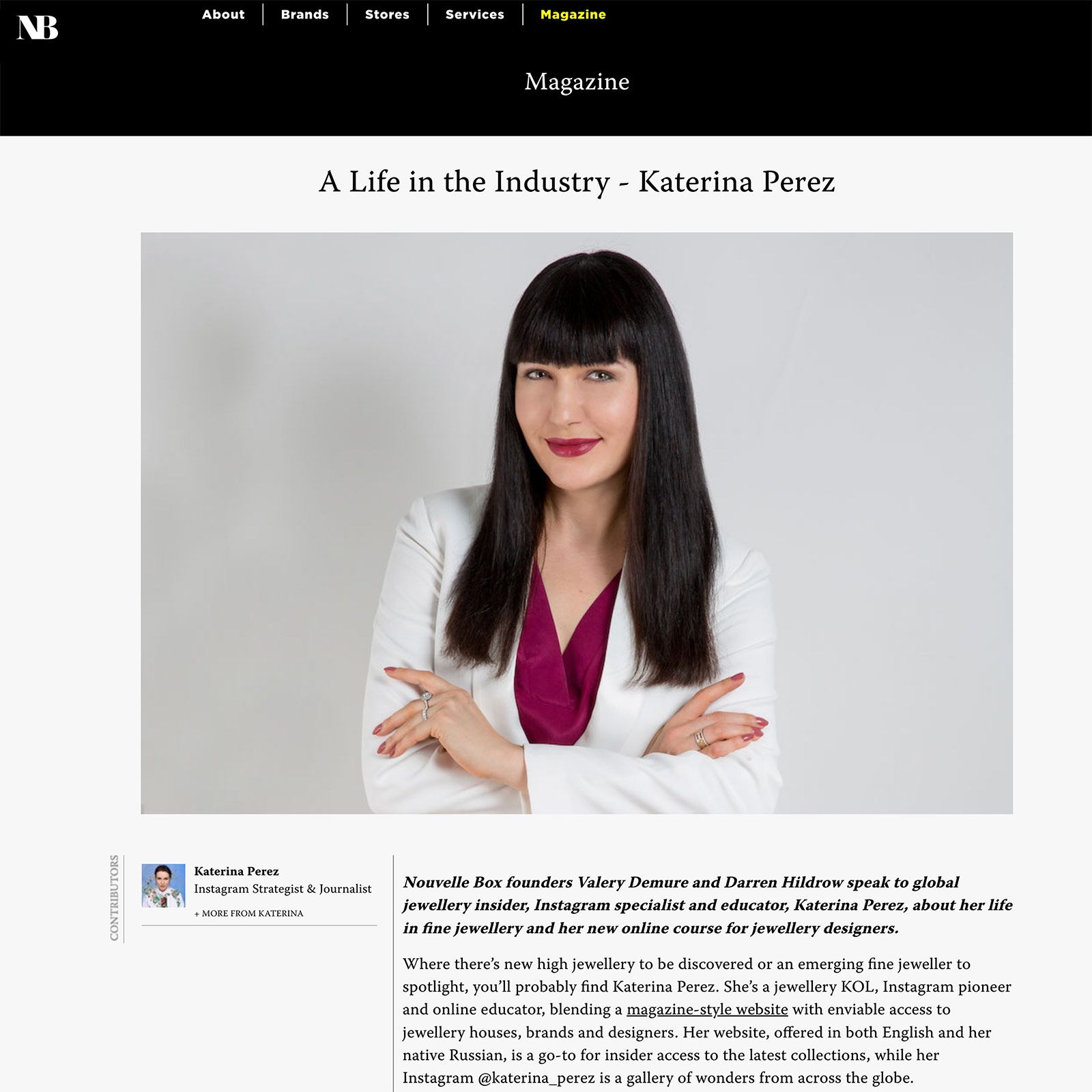This screenshot has height=1092, width=1092.
Task: Click the Katerina Perez contributor name
Action: click(236, 871)
